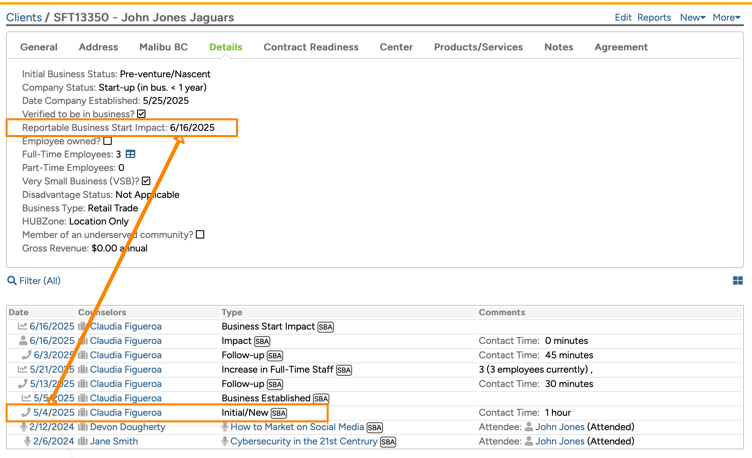Go to the Clients breadcrumb link

pyautogui.click(x=24, y=18)
